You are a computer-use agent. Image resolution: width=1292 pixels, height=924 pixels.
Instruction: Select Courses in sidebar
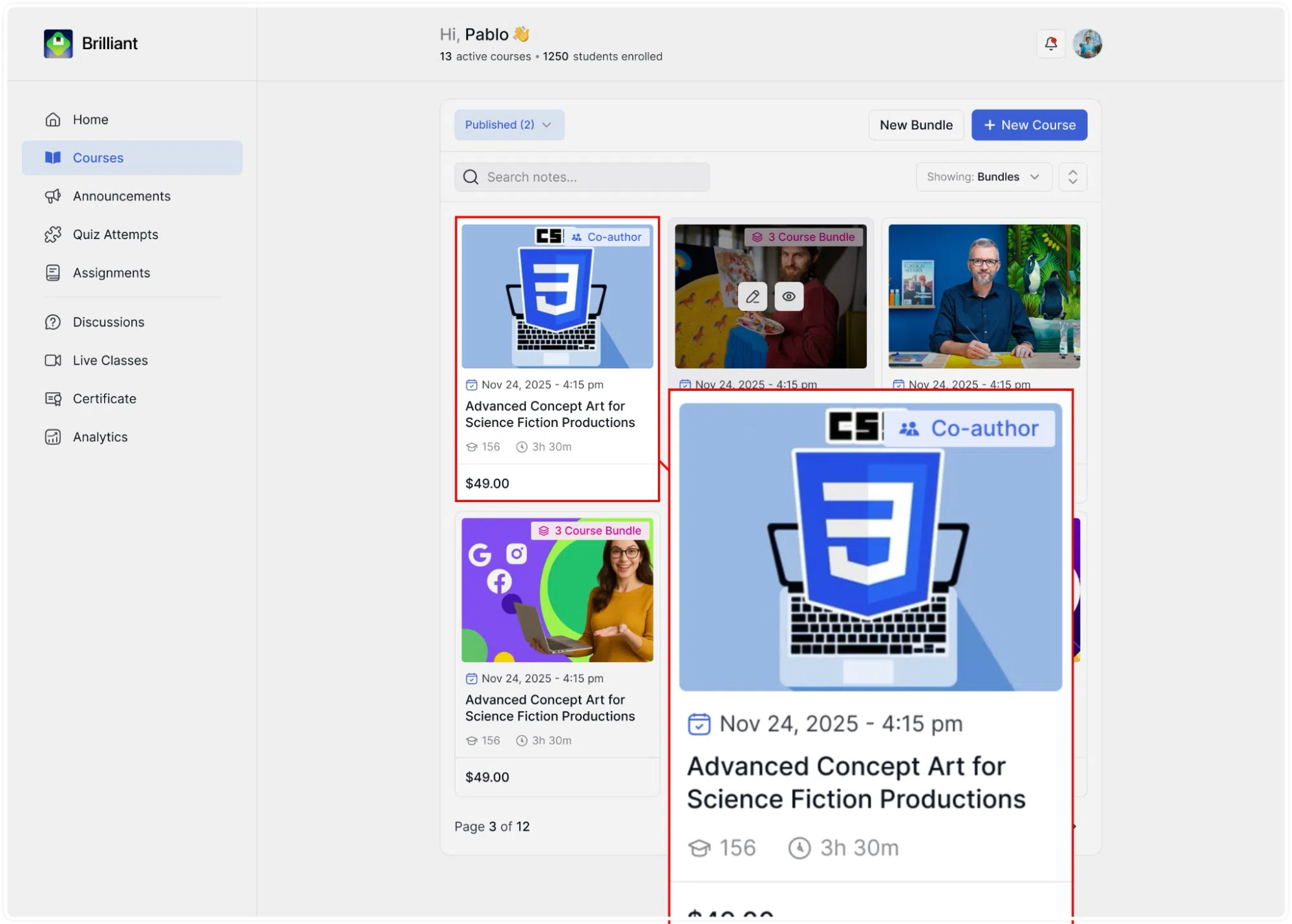pos(132,158)
